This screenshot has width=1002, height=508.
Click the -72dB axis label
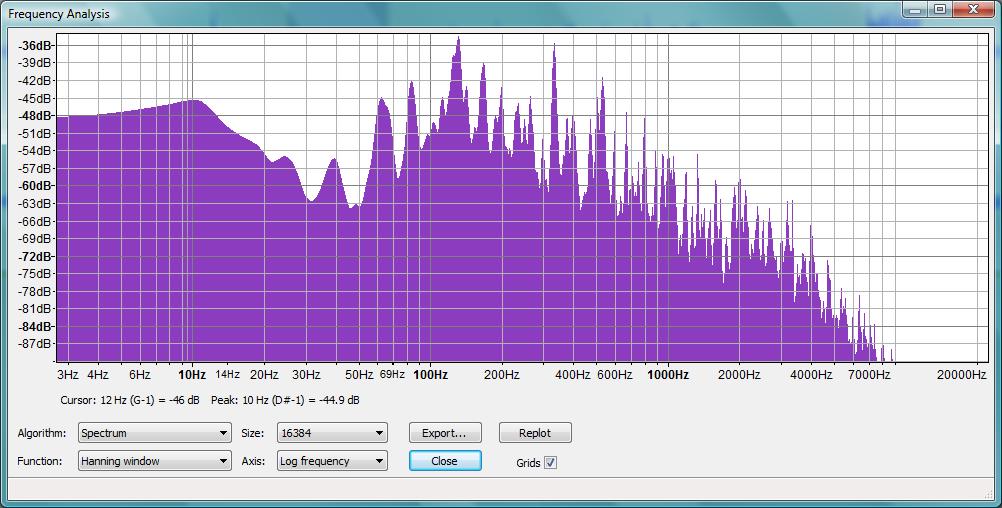(x=36, y=256)
